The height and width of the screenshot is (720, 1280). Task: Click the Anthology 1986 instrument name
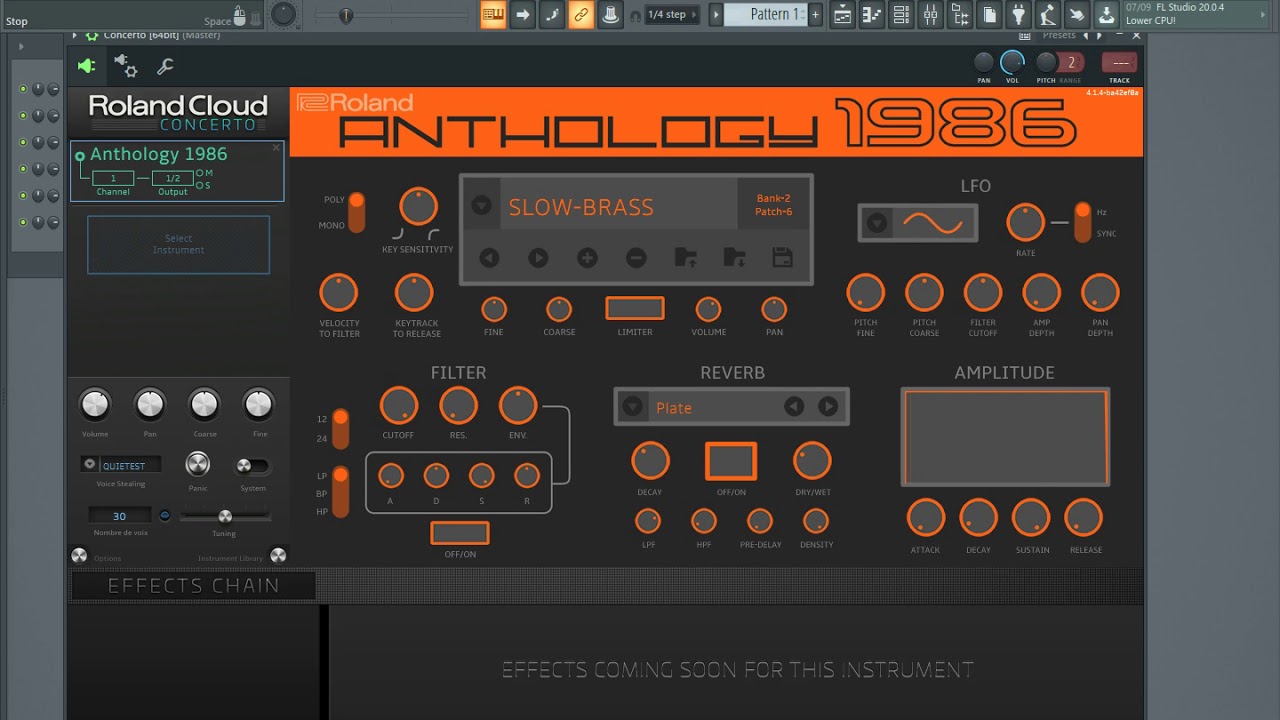[158, 154]
